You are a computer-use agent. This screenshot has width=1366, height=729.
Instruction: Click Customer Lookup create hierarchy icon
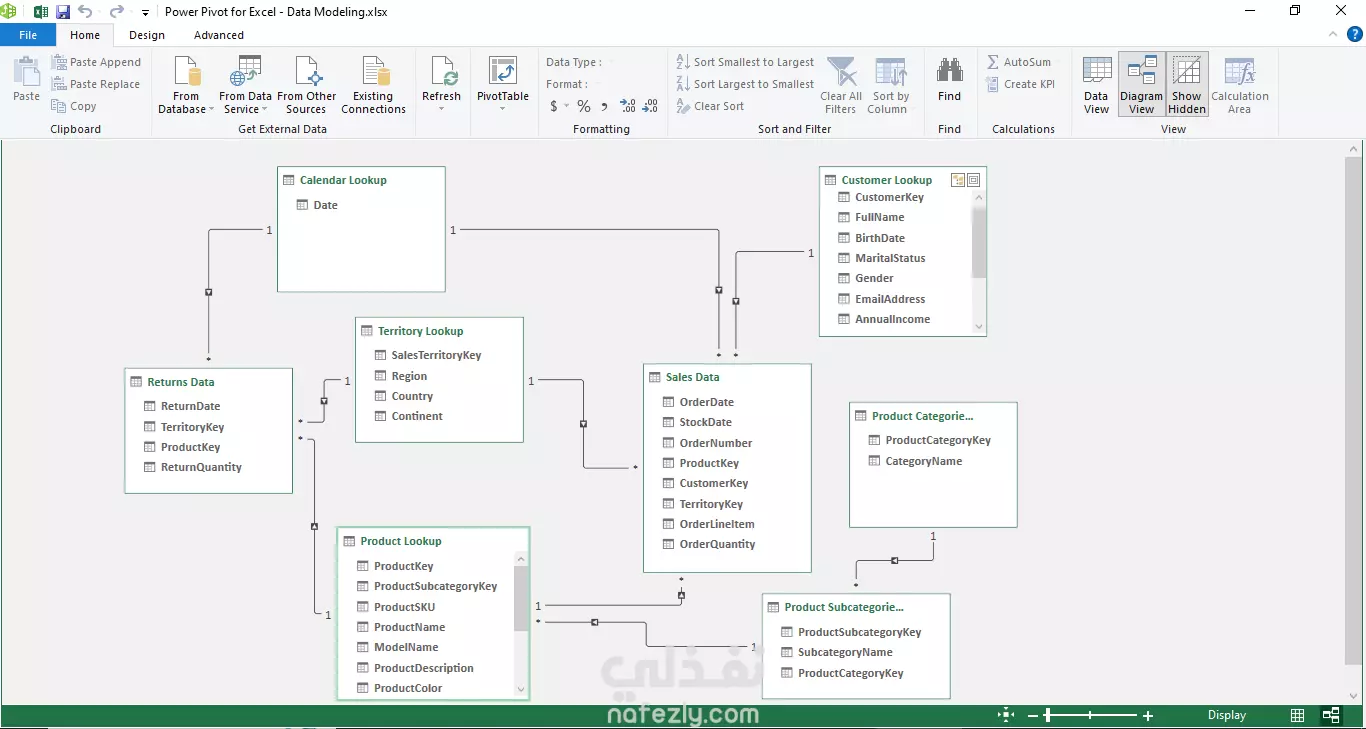point(958,180)
